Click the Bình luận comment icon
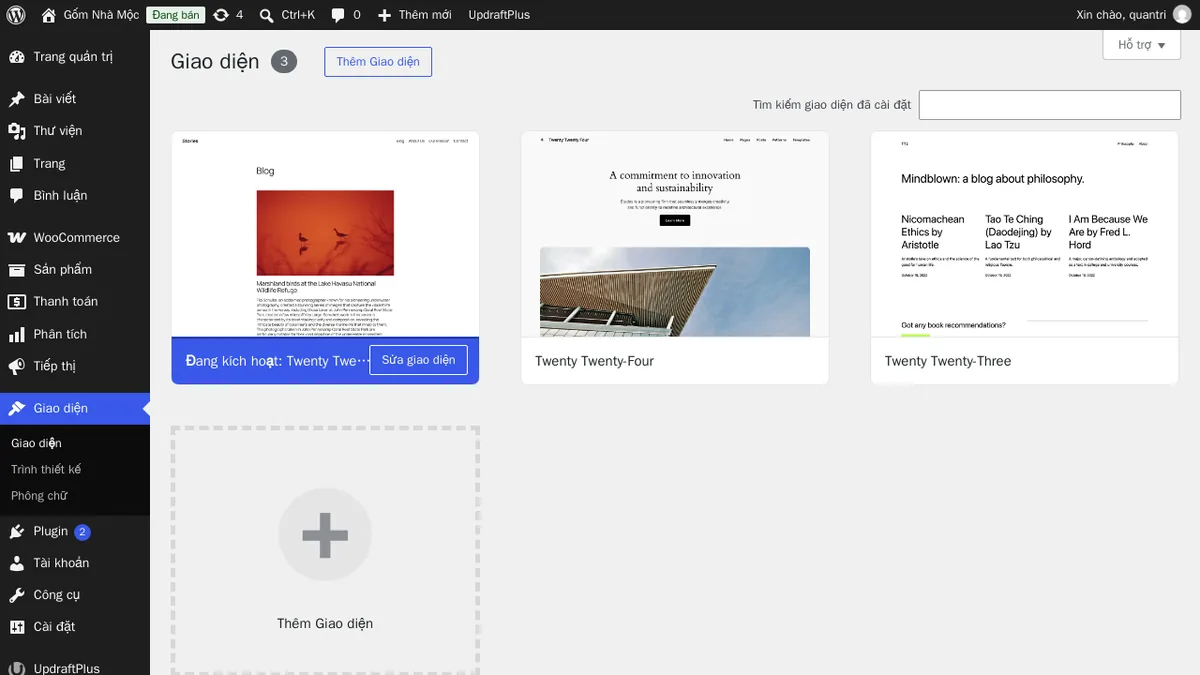This screenshot has height=675, width=1200. coord(17,196)
